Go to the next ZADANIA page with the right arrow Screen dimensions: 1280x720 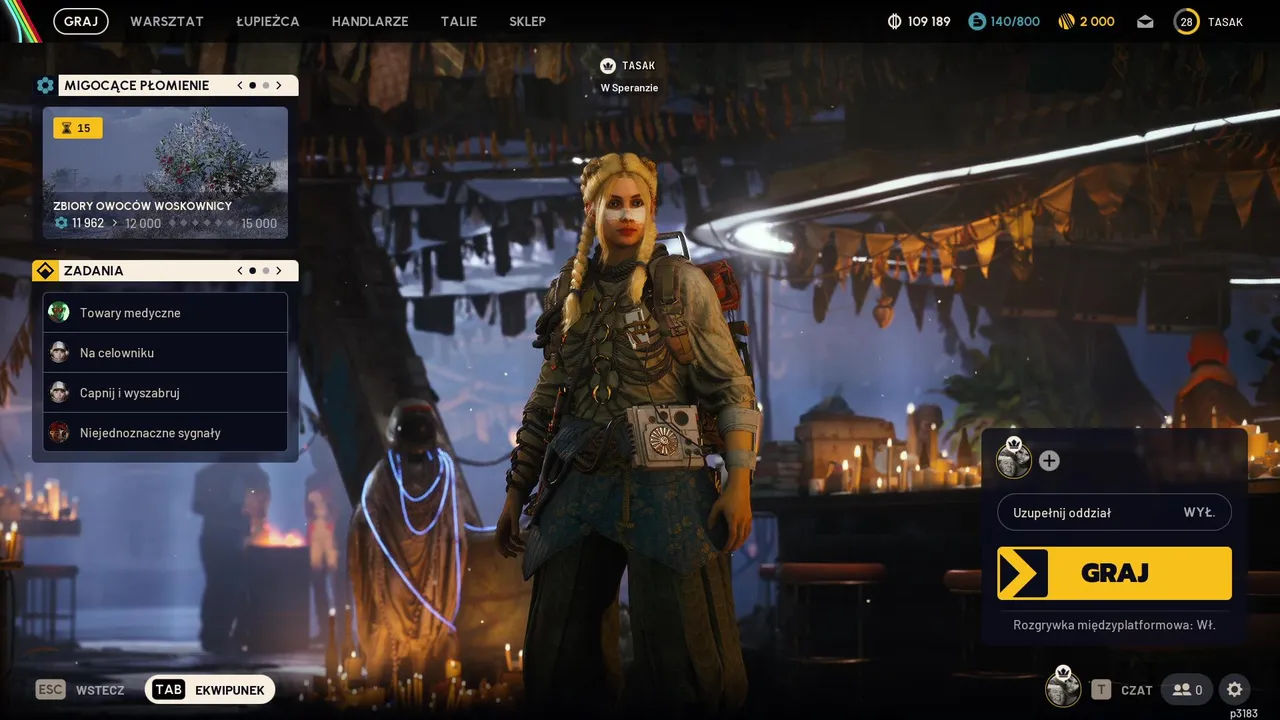279,271
